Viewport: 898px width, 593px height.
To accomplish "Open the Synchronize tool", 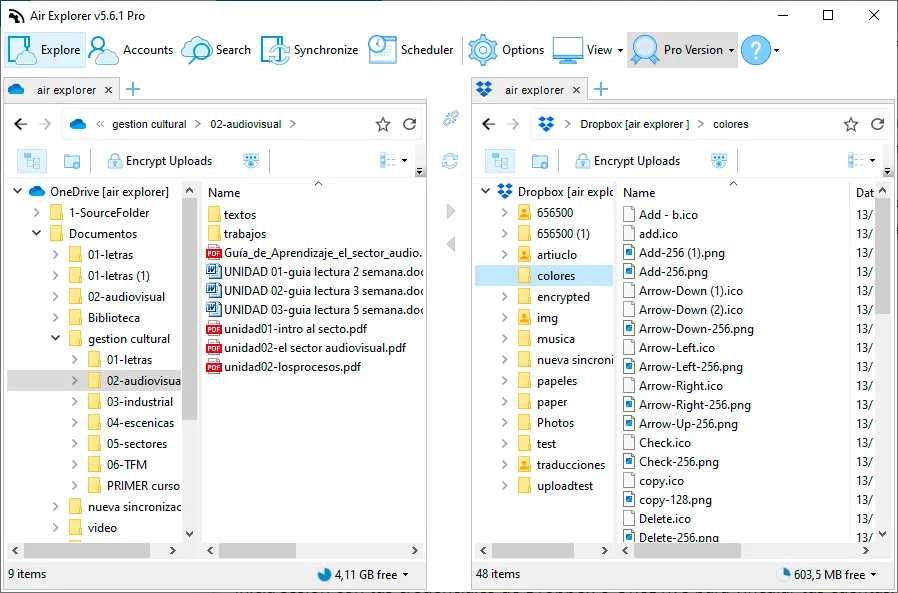I will (309, 50).
